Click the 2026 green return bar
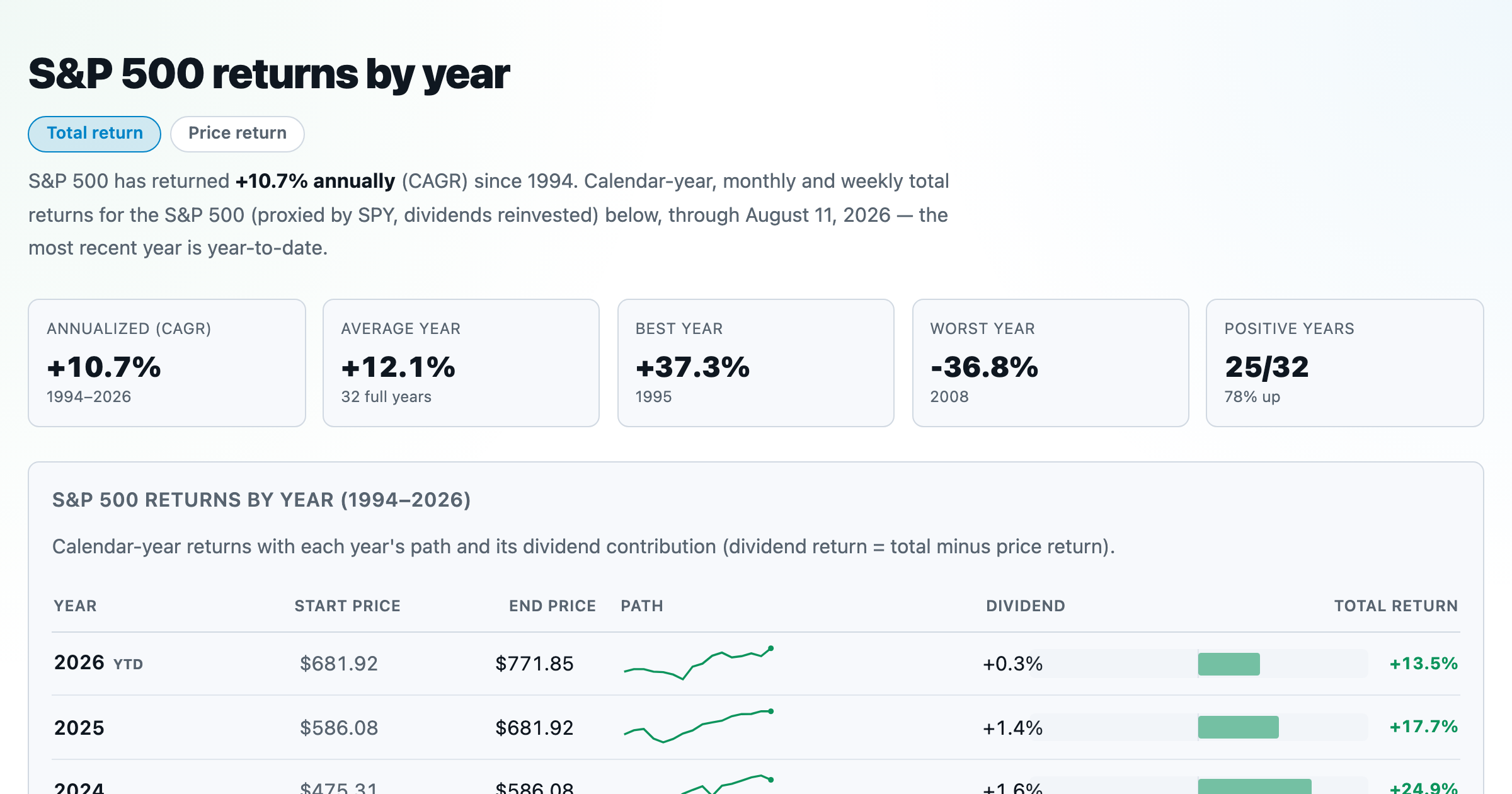The height and width of the screenshot is (794, 1512). [x=1228, y=664]
